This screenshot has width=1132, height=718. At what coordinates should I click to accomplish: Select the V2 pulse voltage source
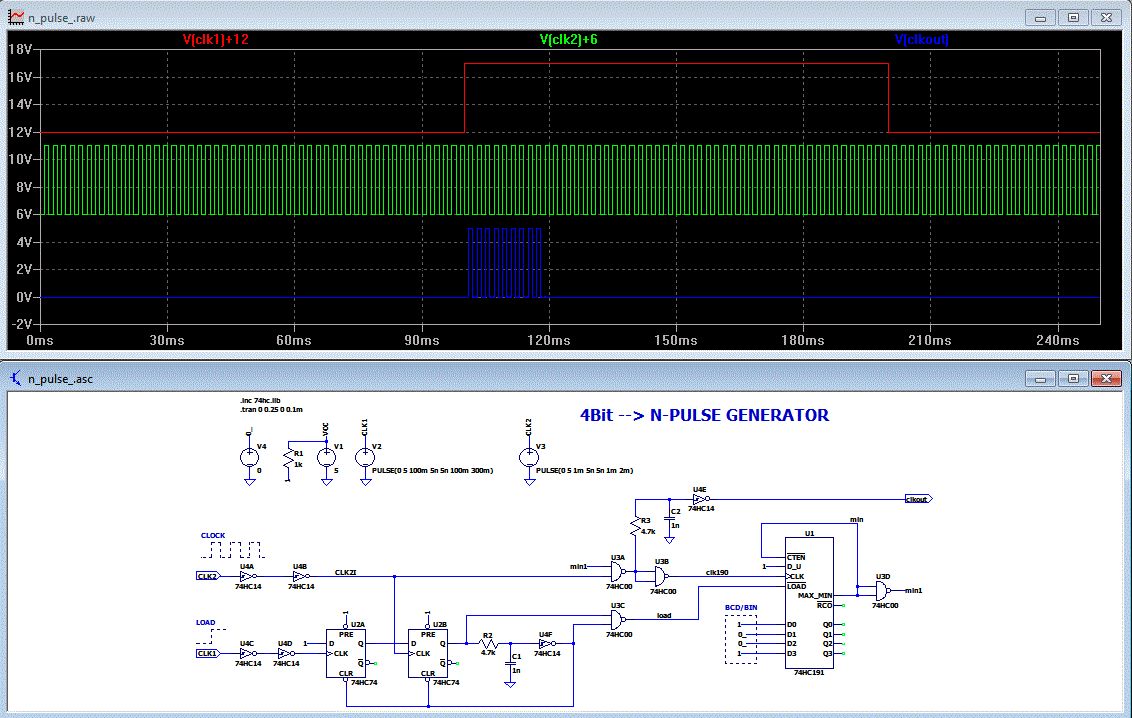point(364,457)
